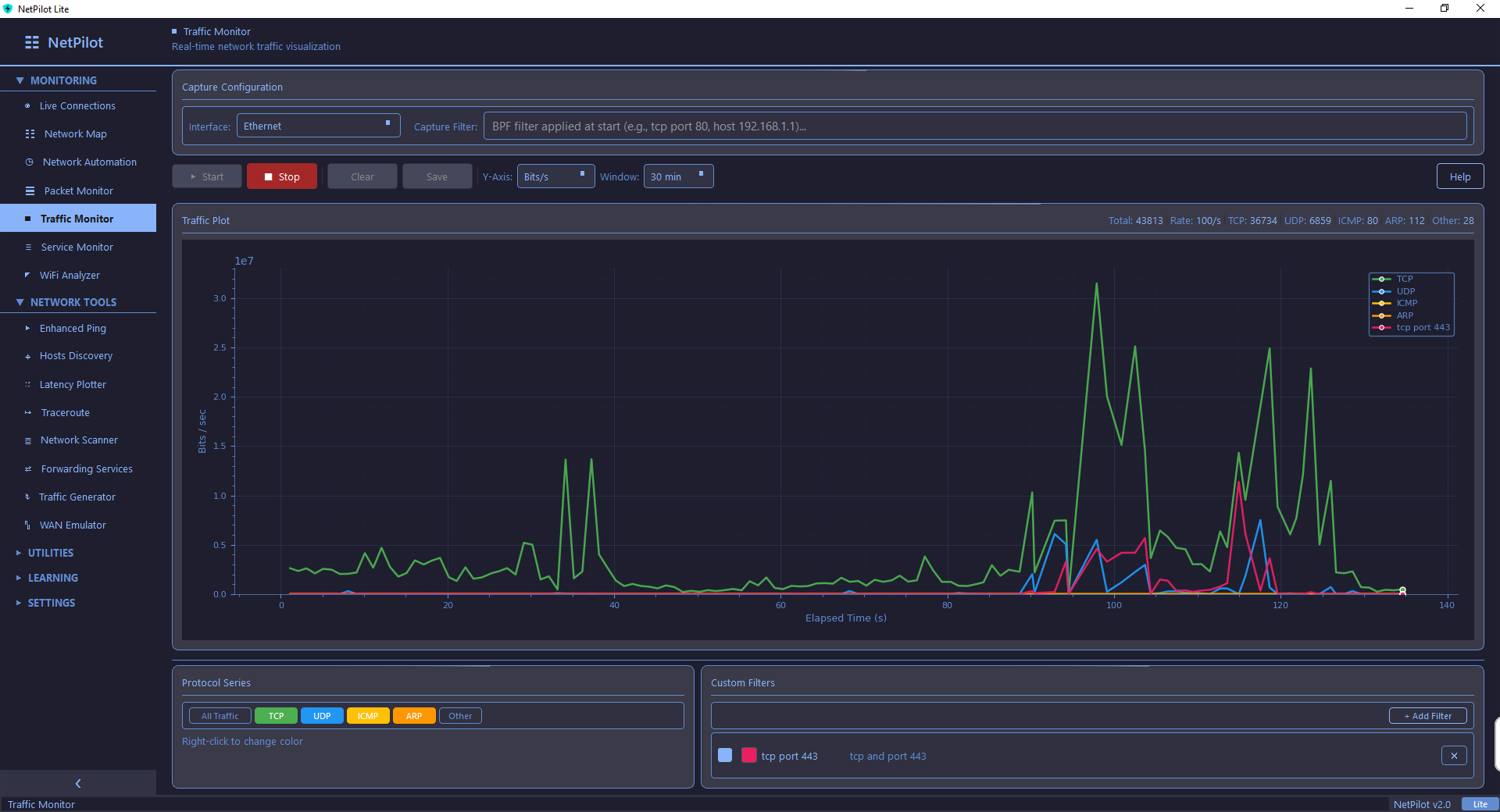Viewport: 1500px width, 812px height.
Task: Toggle the tcp port 443 filter checkbox
Action: point(725,755)
